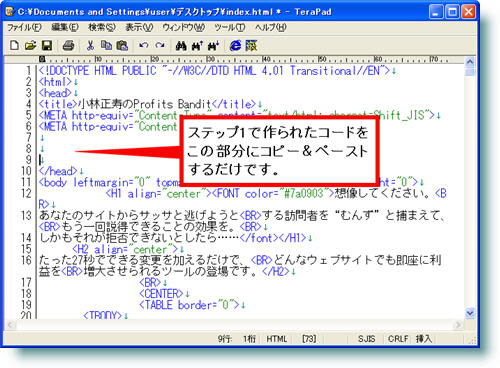Viewport: 500px width, 368px height.
Task: Click the horizontal scrollbar right arrow
Action: pyautogui.click(x=459, y=324)
